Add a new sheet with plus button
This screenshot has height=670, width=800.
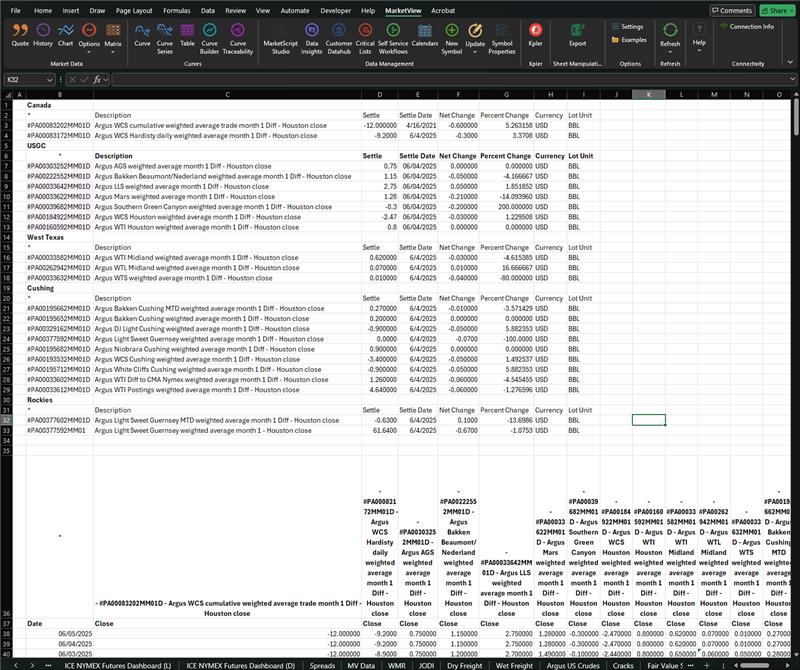point(706,665)
